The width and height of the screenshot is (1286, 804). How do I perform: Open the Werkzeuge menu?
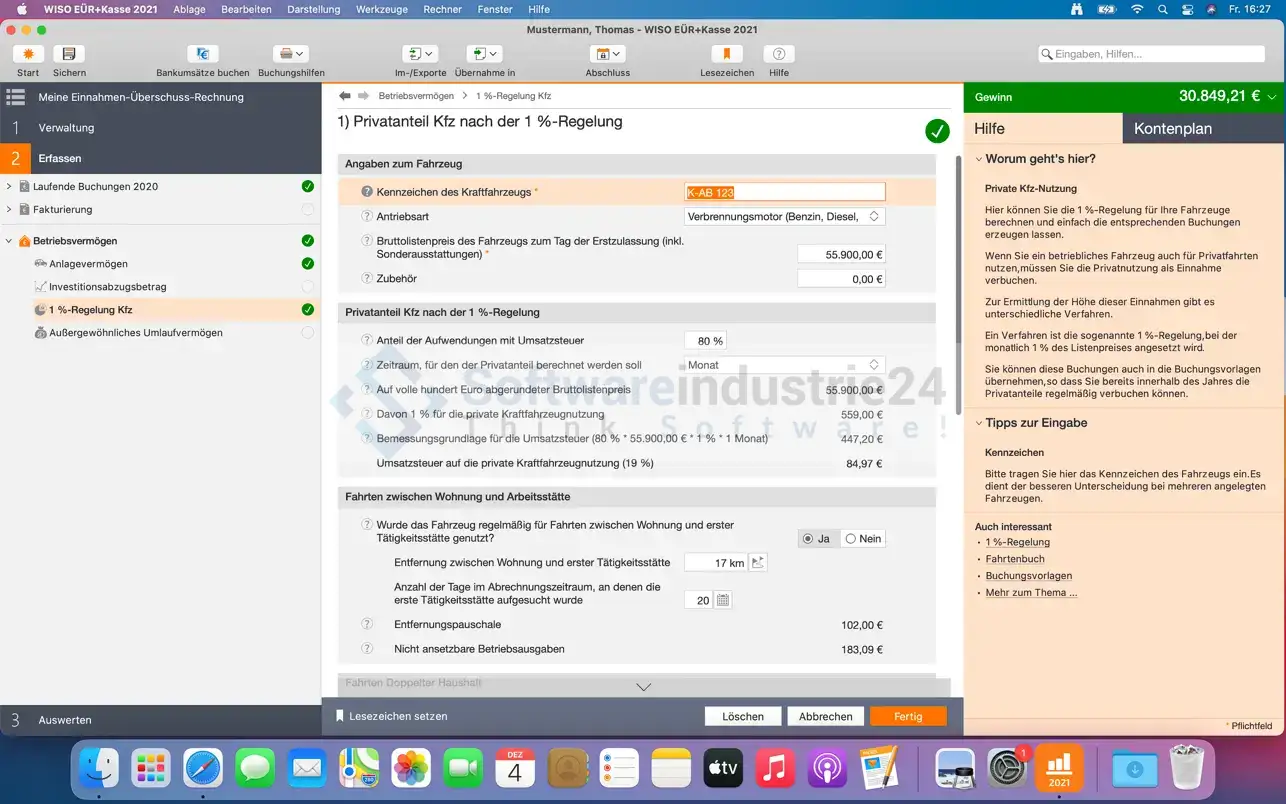pos(382,9)
